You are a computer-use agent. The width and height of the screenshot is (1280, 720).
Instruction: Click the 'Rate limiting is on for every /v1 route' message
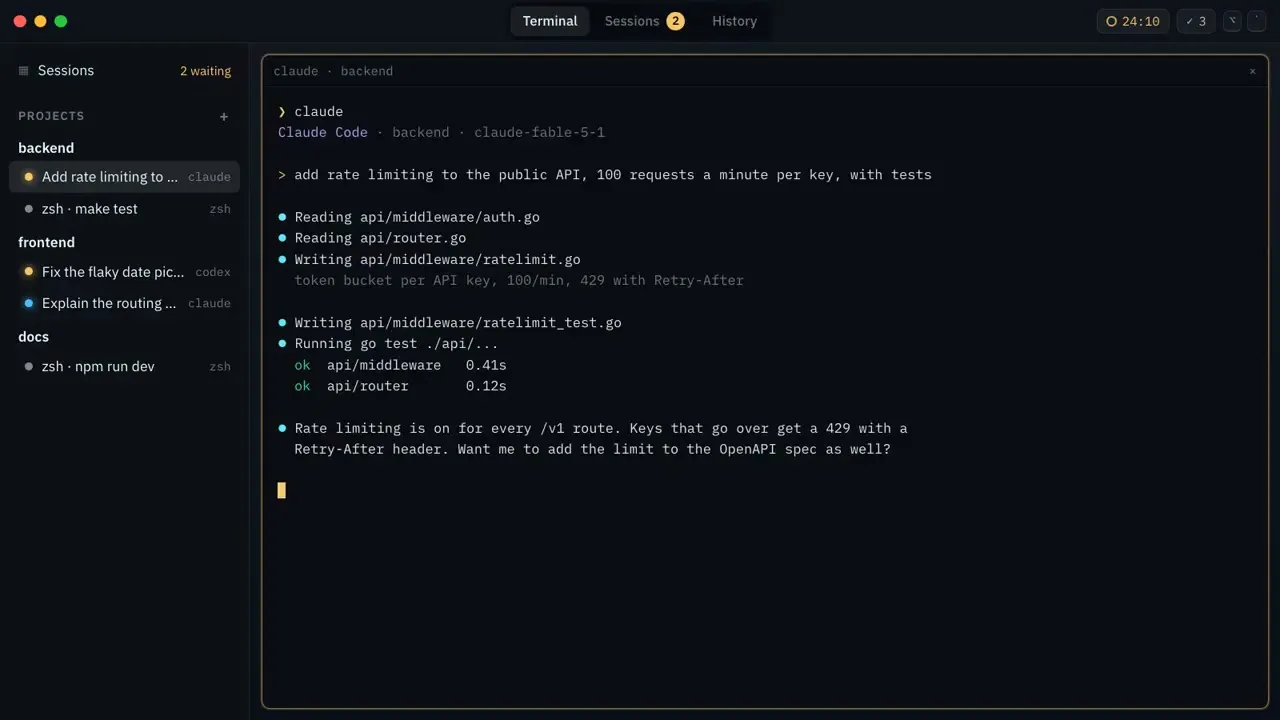coord(593,429)
